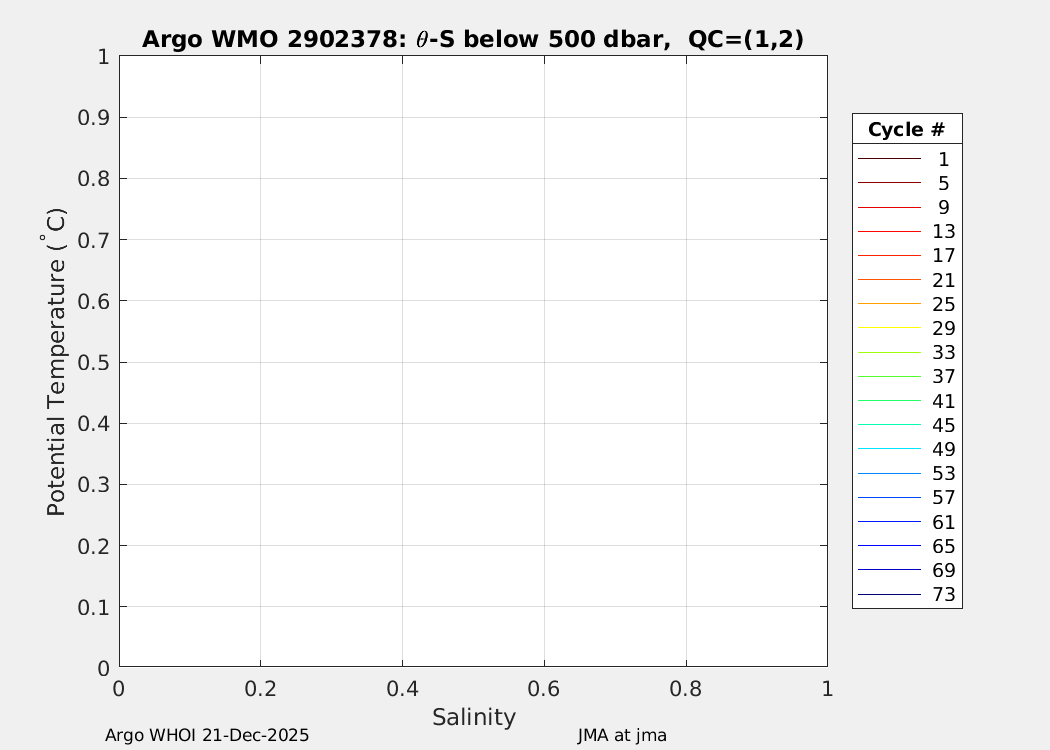1050x750 pixels.
Task: Select legend label 61
Action: [943, 522]
